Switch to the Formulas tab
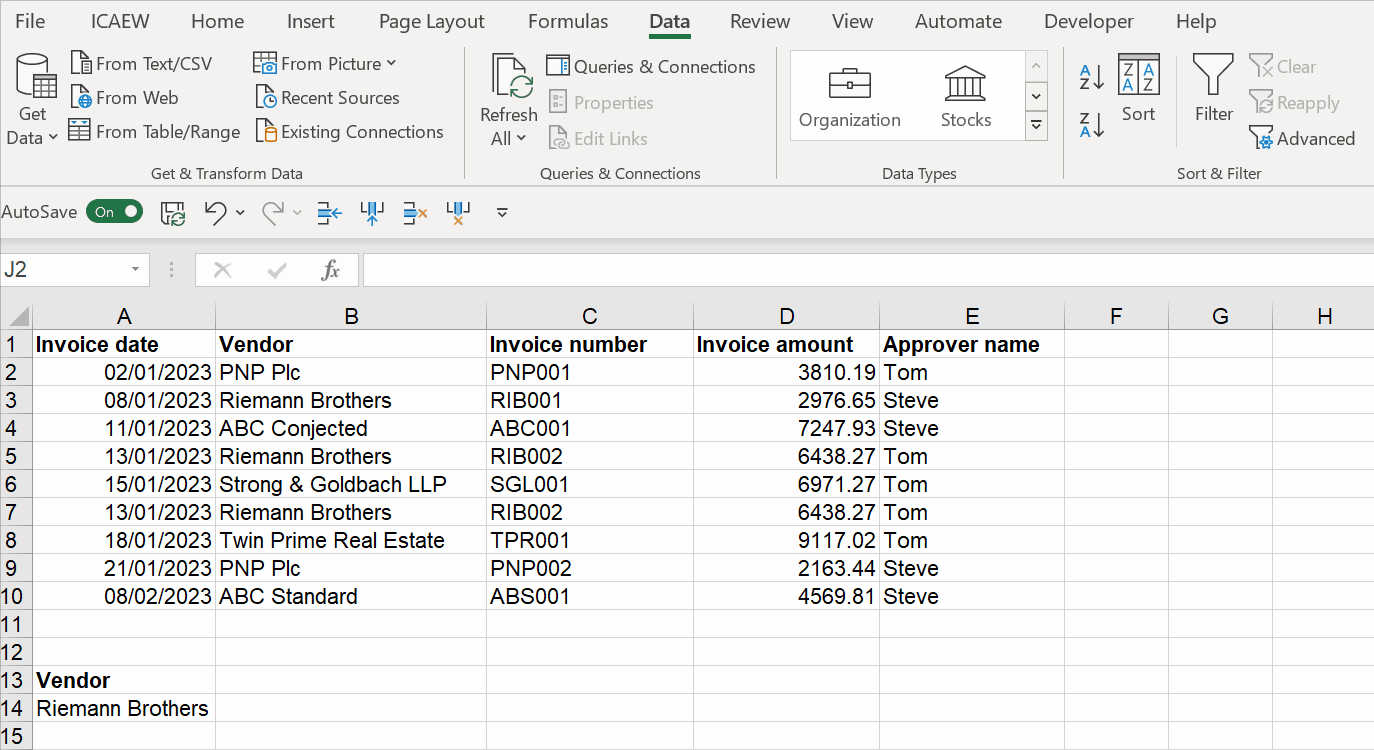The width and height of the screenshot is (1374, 750). pyautogui.click(x=567, y=21)
